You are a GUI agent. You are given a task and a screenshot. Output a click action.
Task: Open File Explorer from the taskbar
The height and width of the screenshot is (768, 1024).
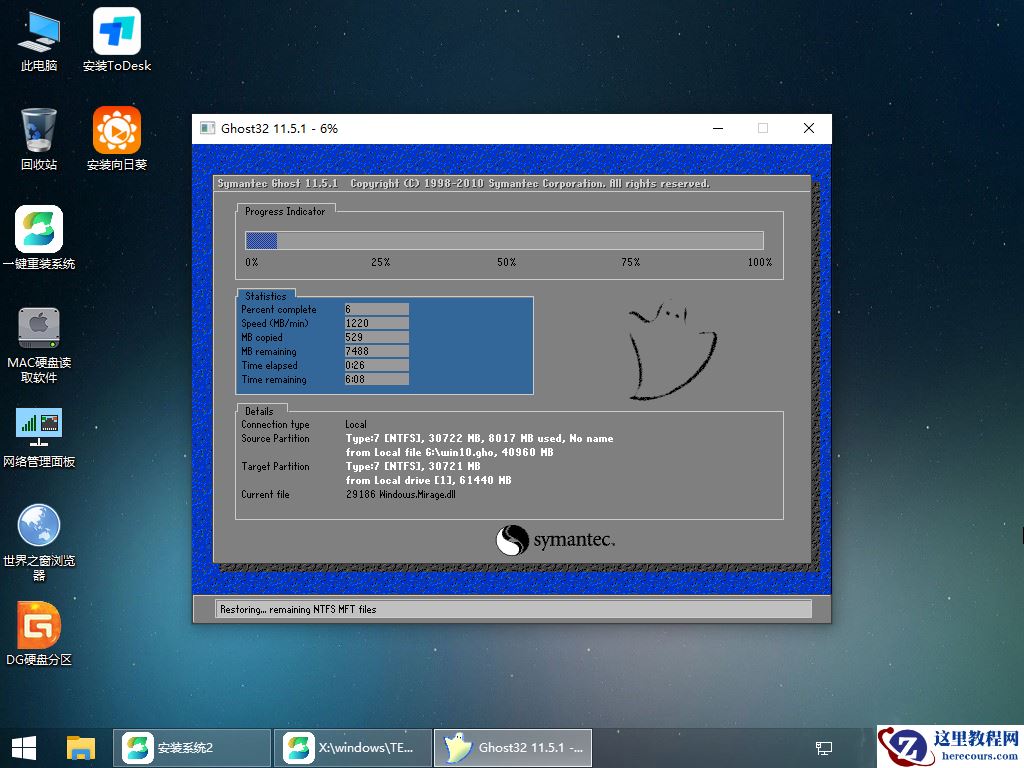pyautogui.click(x=82, y=747)
